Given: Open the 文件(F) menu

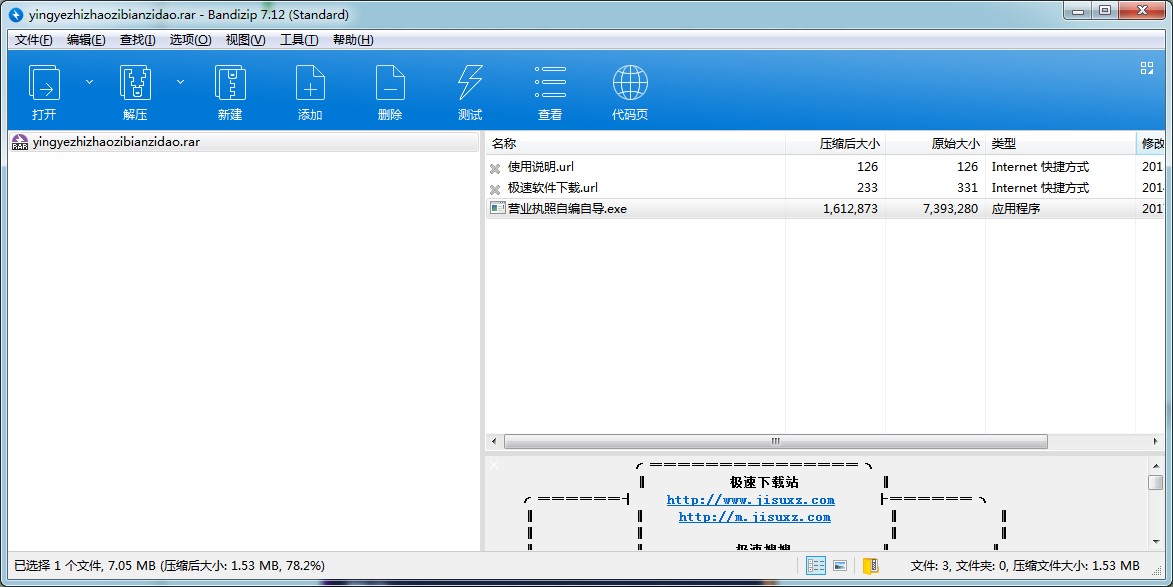Looking at the screenshot, I should point(34,40).
